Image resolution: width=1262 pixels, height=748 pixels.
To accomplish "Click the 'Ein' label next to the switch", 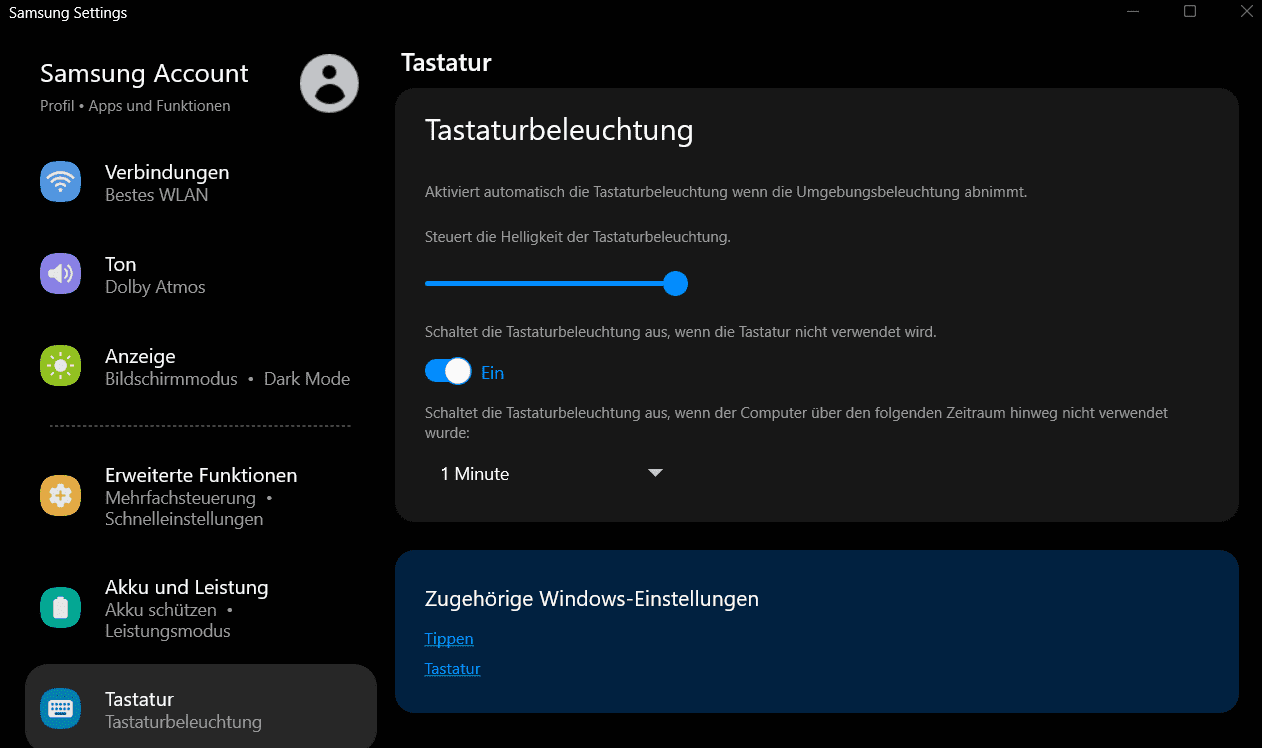I will [x=493, y=373].
